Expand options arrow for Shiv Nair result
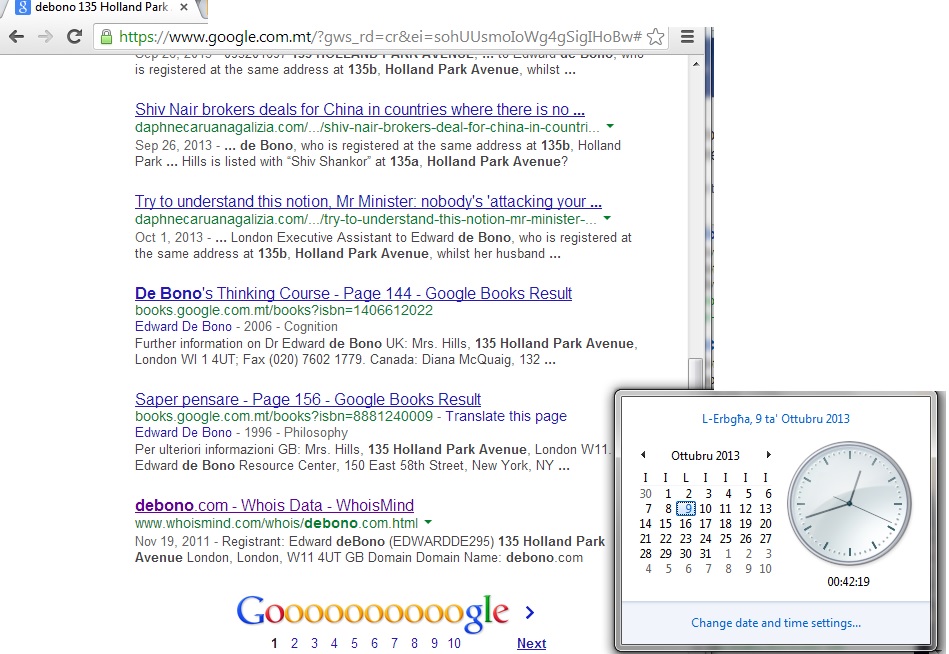This screenshot has width=949, height=654. click(x=610, y=127)
